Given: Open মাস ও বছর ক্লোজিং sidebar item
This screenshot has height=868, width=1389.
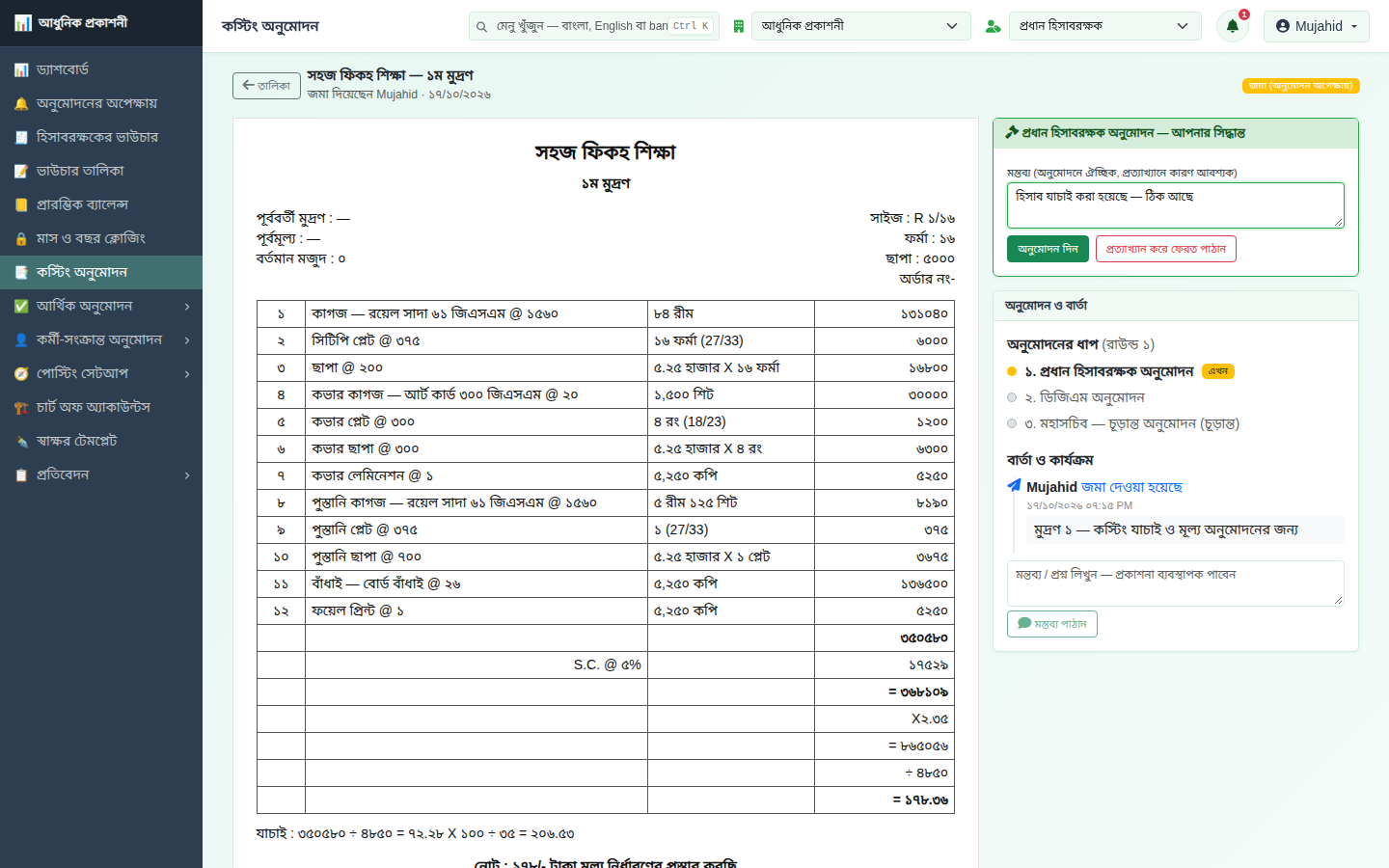Looking at the screenshot, I should pos(101,239).
